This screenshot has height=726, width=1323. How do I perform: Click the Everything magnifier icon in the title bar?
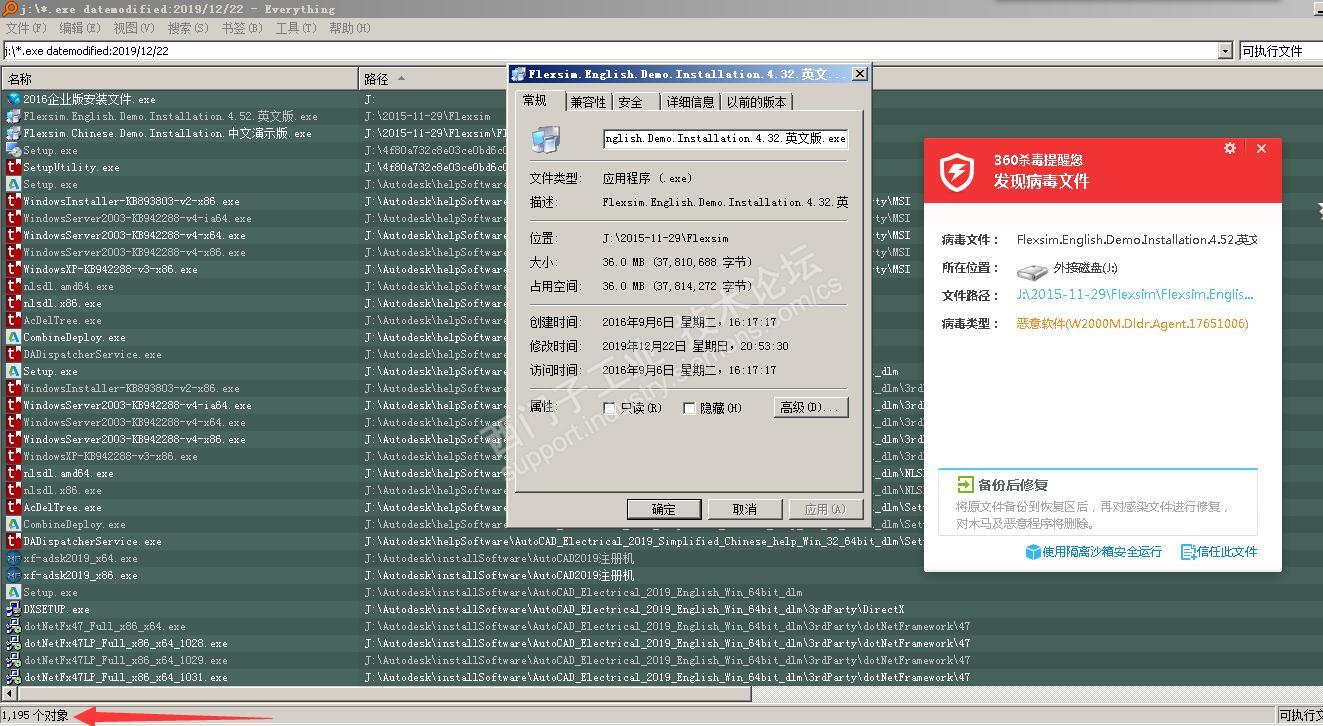8,9
